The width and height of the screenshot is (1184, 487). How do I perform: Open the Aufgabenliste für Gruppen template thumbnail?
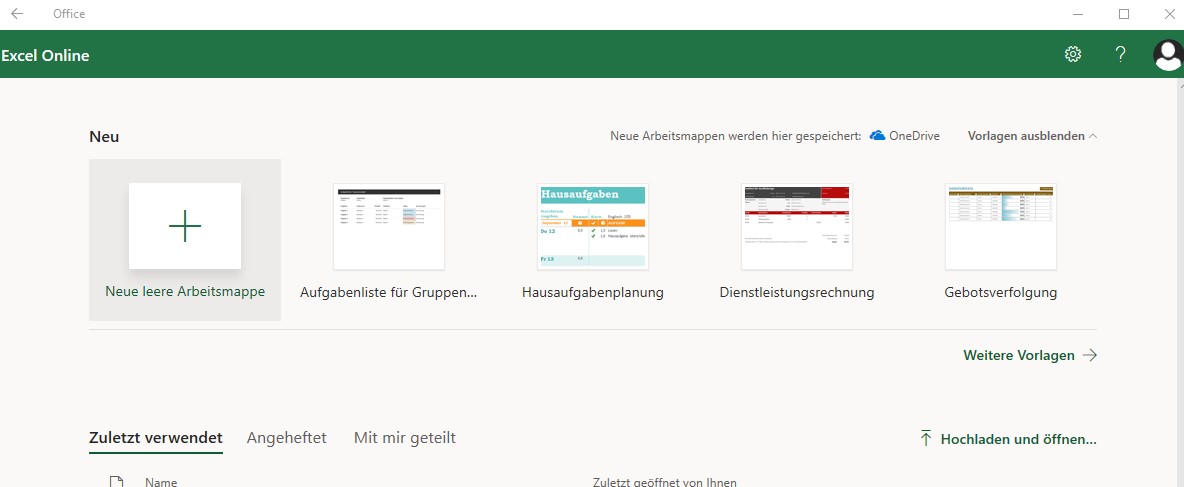(389, 227)
